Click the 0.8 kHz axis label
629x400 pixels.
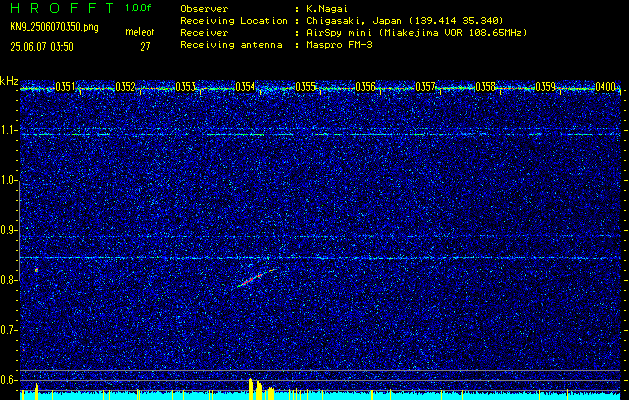pyautogui.click(x=9, y=280)
